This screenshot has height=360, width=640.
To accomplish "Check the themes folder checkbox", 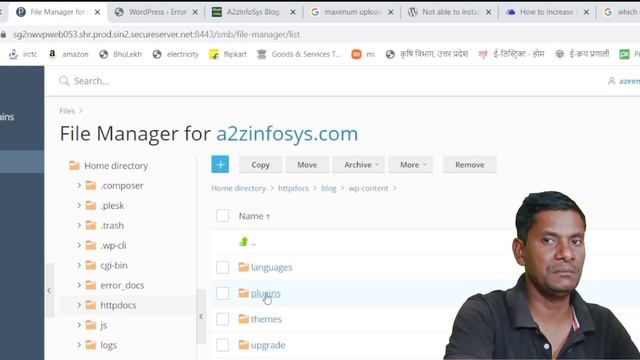I will tap(222, 319).
